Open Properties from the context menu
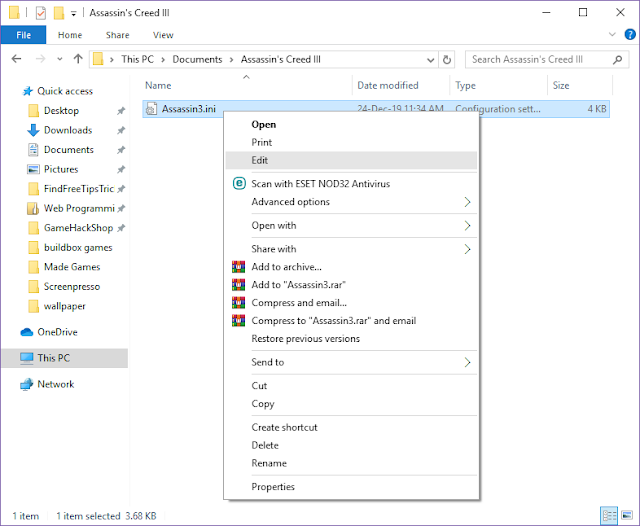 (351, 487)
